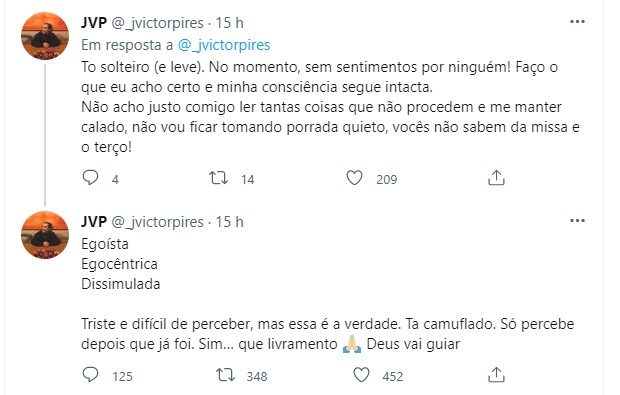View JVP avatar on the first tweet
The image size is (620, 395).
point(45,36)
